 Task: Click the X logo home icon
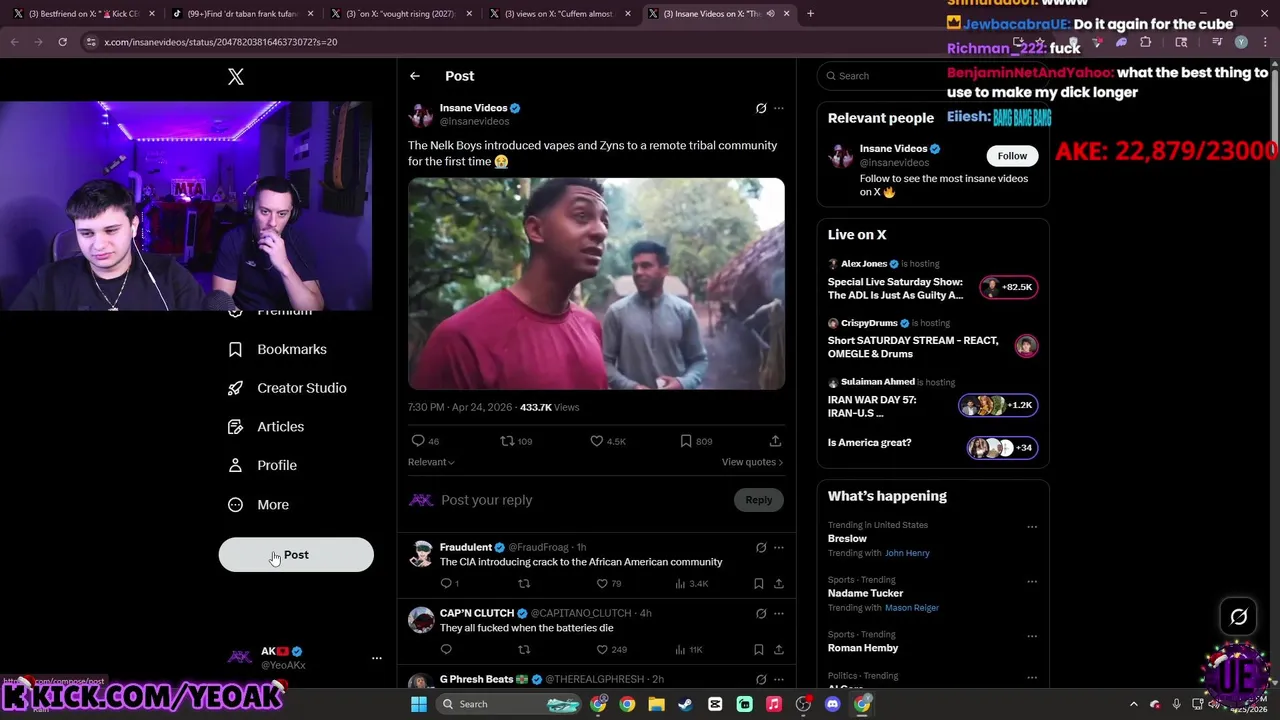click(236, 77)
